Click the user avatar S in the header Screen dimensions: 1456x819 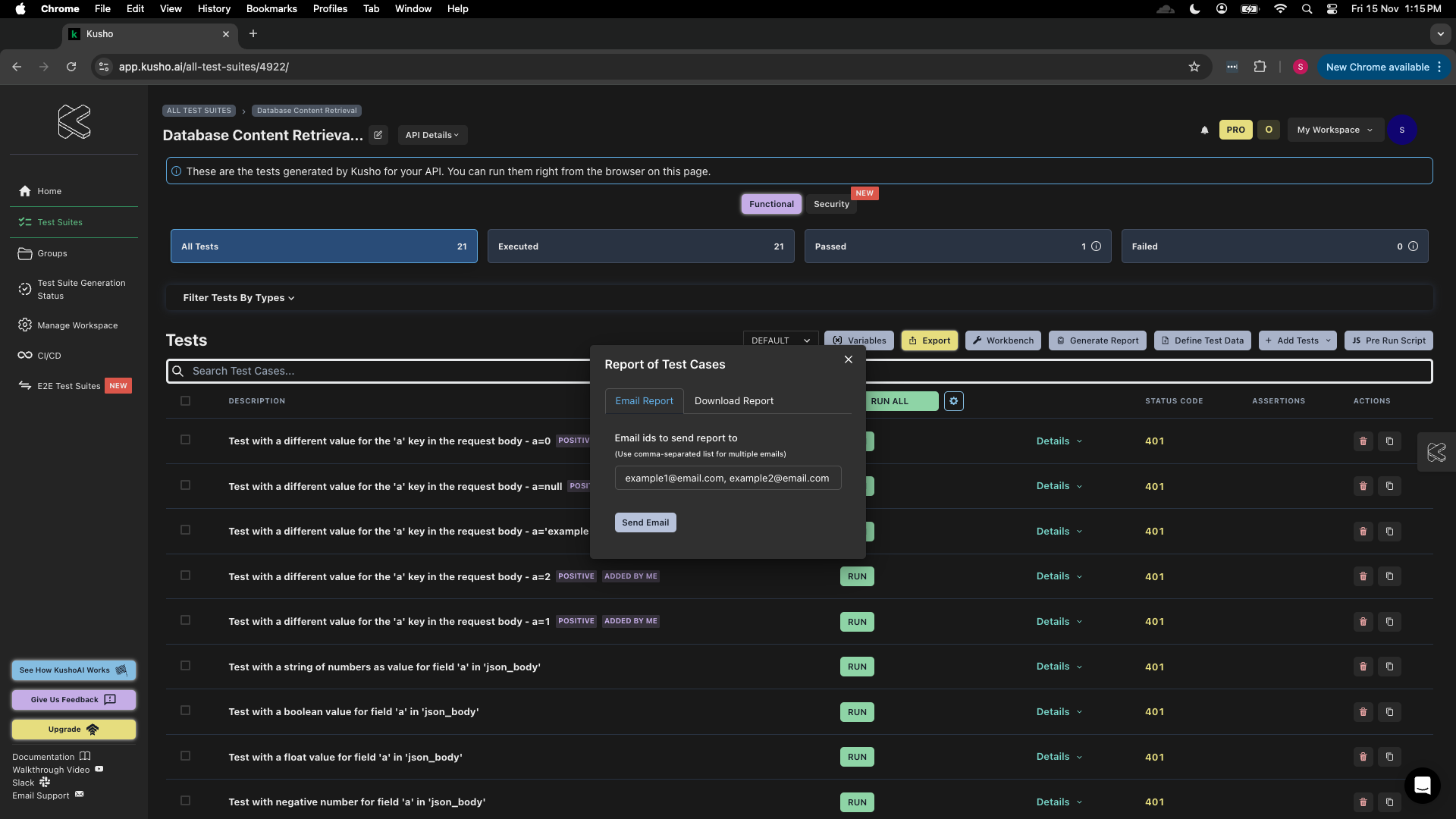[x=1401, y=130]
